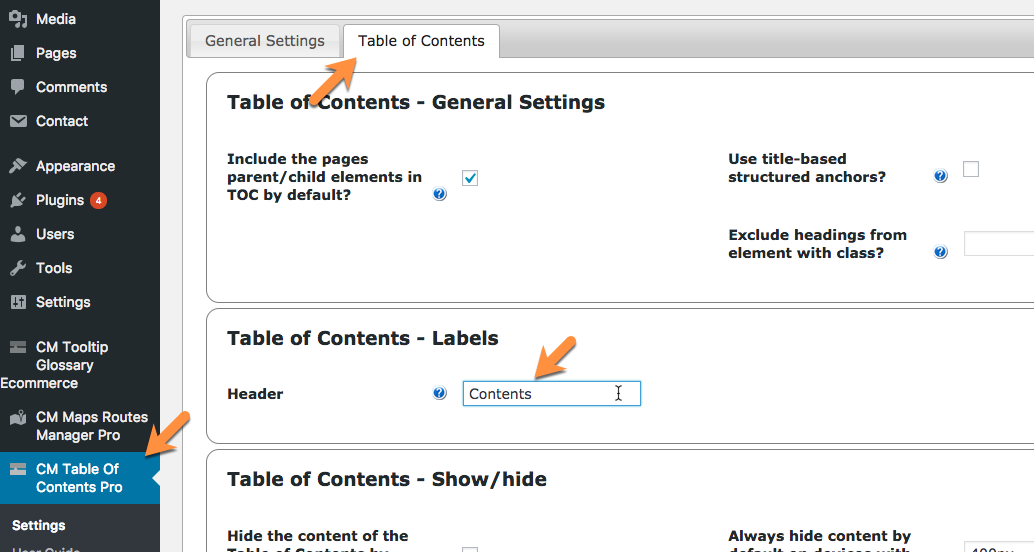Viewport: 1034px width, 552px height.
Task: Enable title-based structured anchors checkbox
Action: 971,169
